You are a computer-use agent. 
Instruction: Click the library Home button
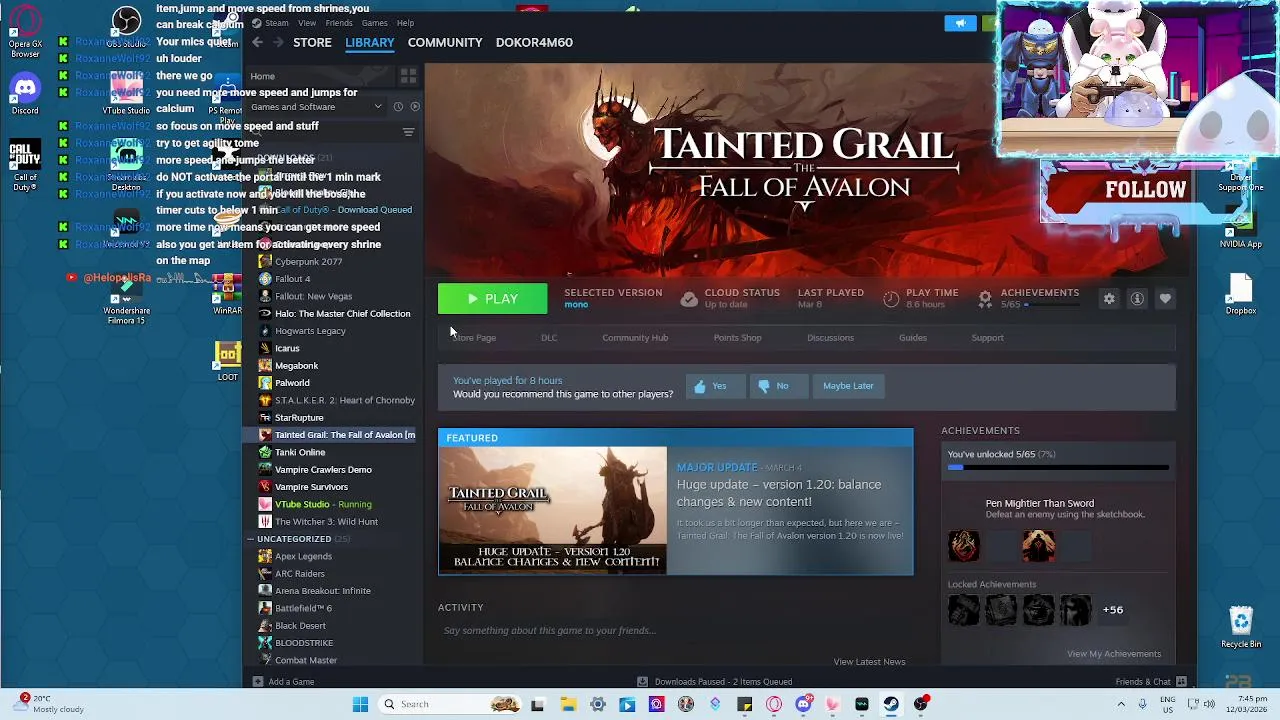(x=318, y=77)
